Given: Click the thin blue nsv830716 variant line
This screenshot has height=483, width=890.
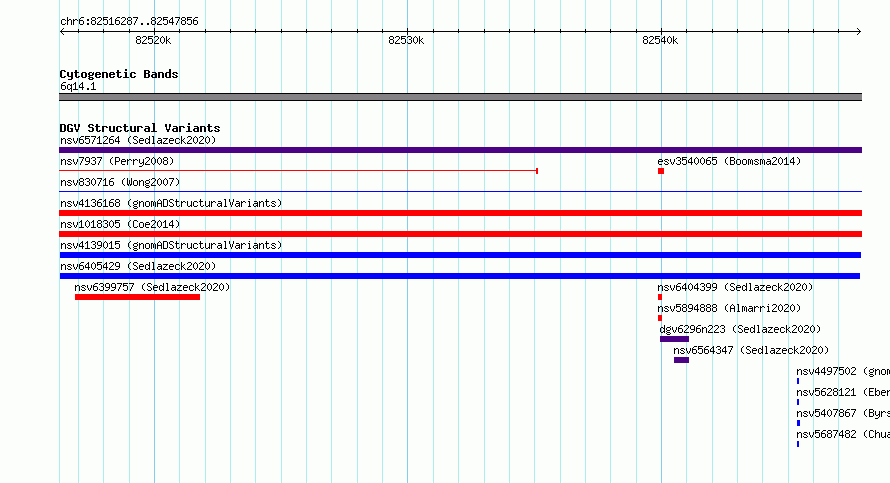Looking at the screenshot, I should (460, 192).
